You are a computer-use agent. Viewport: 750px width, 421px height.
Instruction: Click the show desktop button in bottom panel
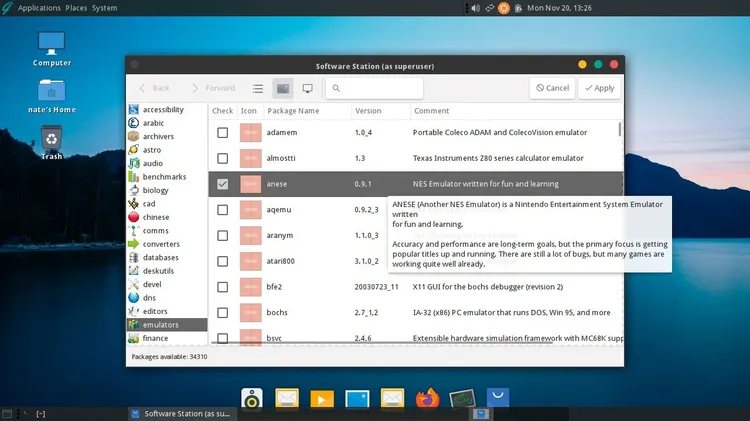point(7,414)
